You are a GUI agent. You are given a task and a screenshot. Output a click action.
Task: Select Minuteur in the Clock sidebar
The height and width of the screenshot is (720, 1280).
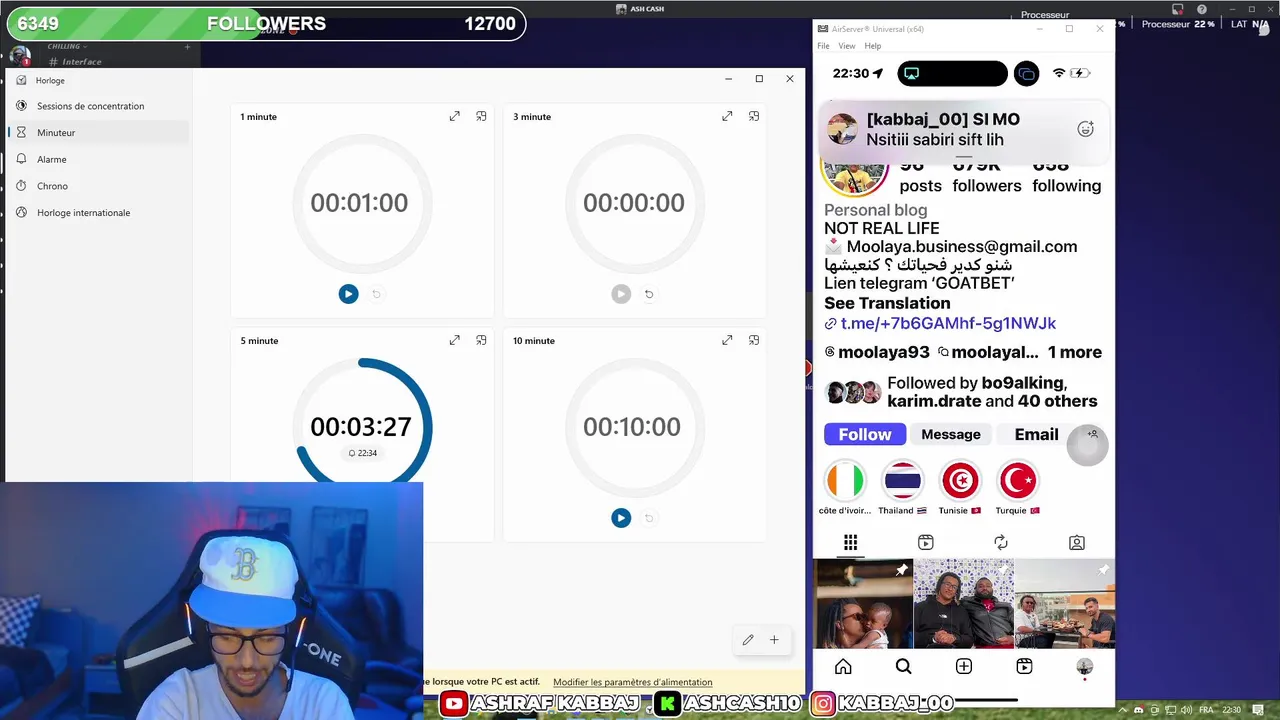point(97,132)
